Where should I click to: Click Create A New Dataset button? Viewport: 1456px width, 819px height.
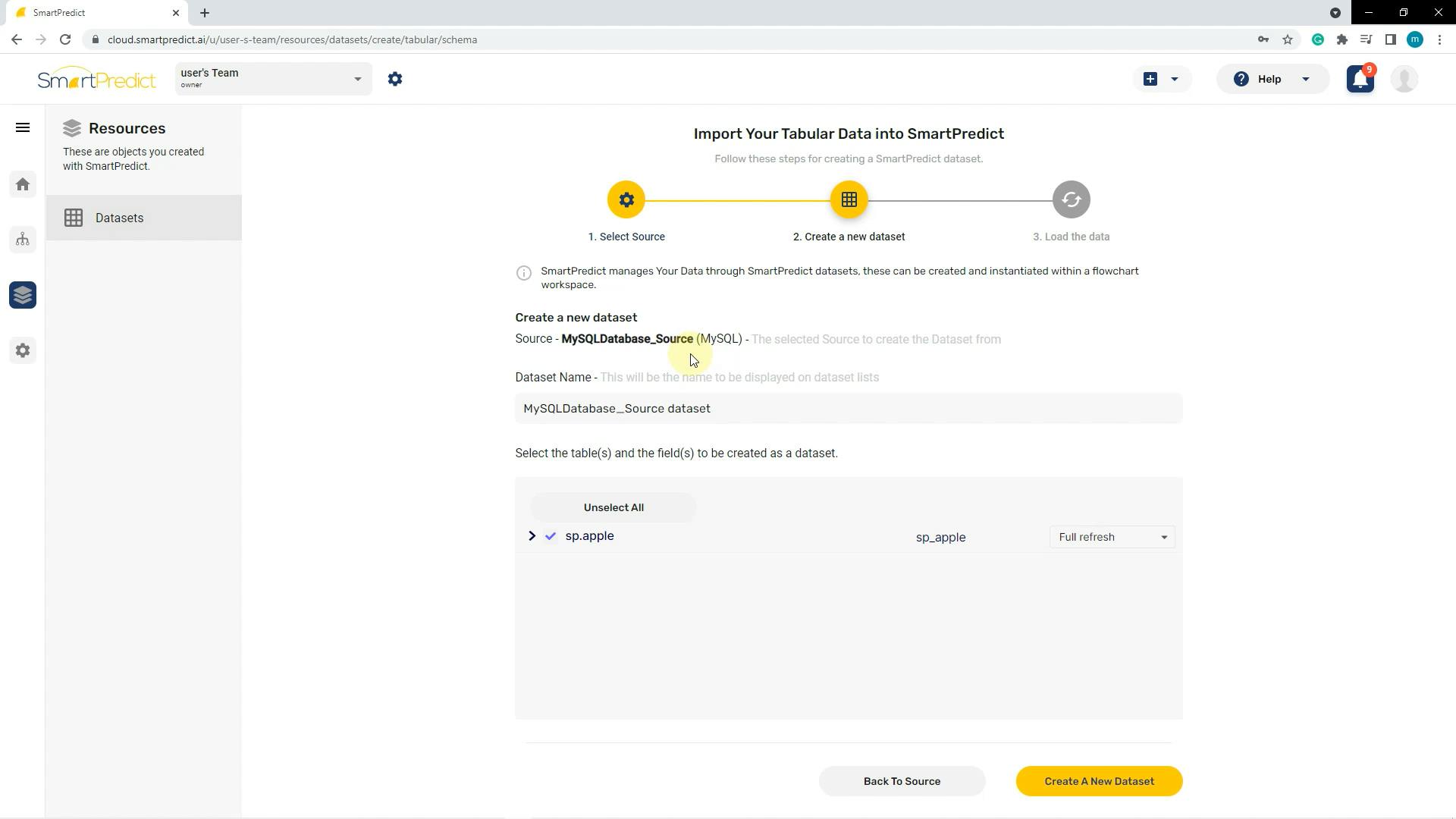click(1099, 781)
